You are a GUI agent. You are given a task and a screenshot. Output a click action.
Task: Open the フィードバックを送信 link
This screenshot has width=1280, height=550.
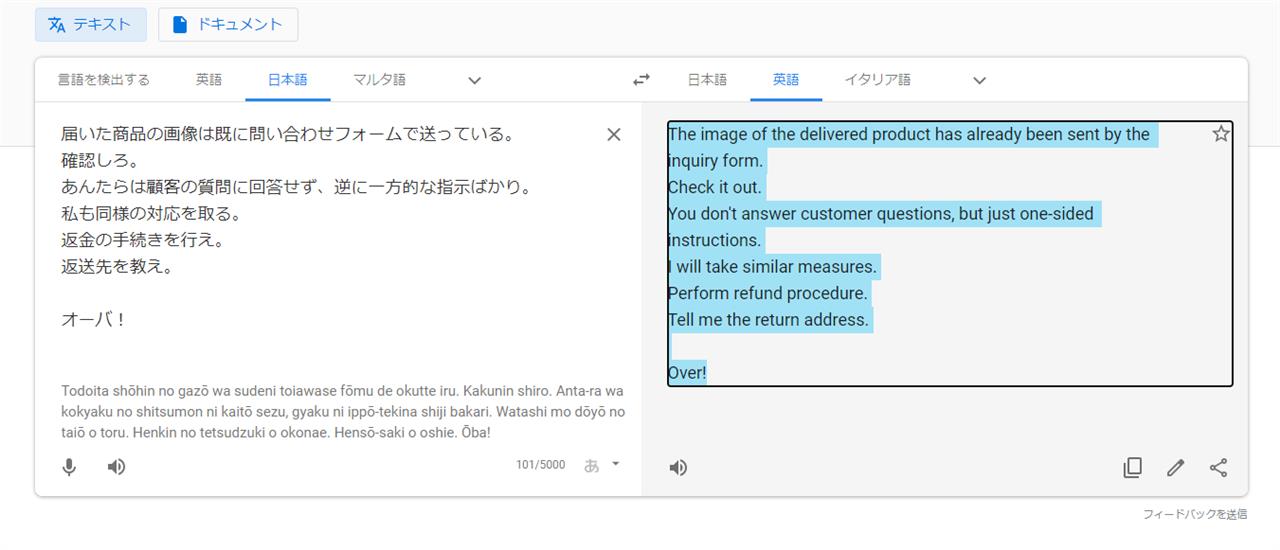(x=1195, y=514)
